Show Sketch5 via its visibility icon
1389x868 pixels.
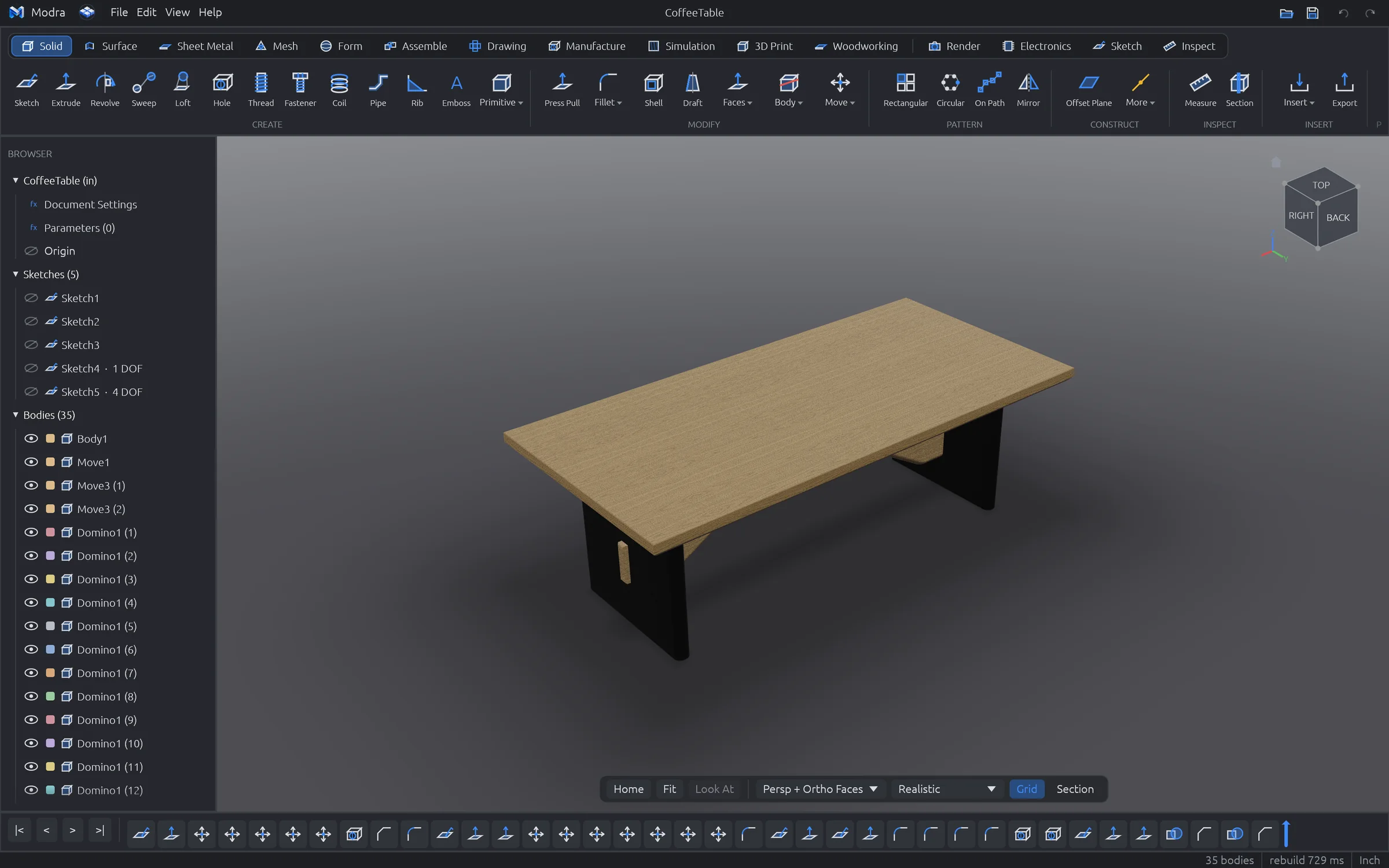31,392
